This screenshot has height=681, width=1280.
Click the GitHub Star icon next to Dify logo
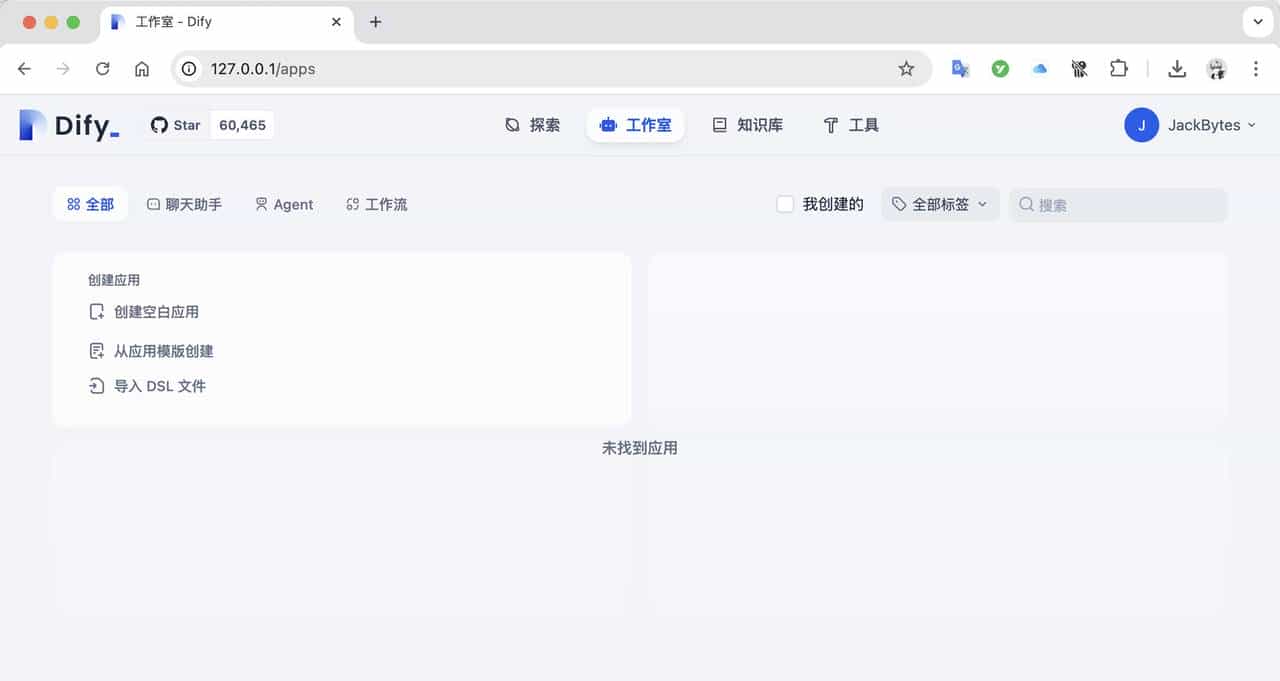tap(160, 124)
